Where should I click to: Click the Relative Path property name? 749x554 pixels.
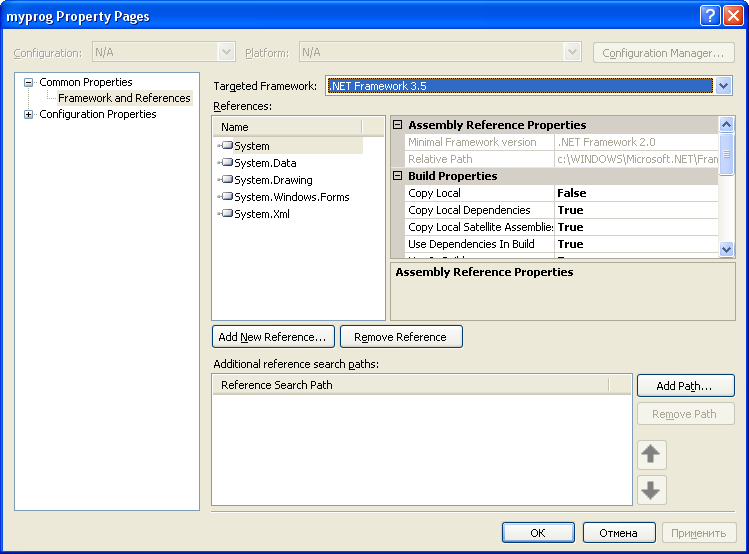coord(480,159)
